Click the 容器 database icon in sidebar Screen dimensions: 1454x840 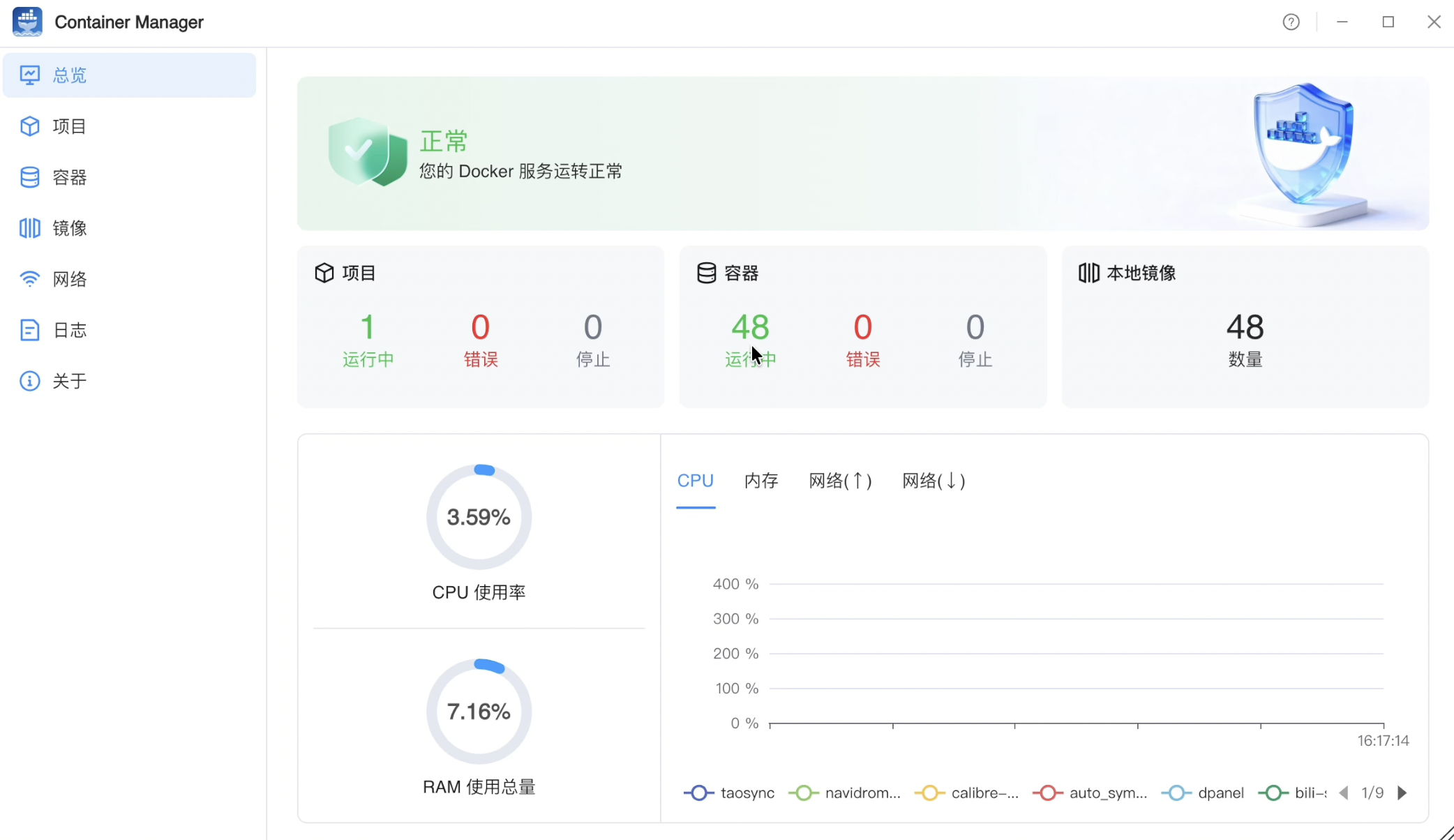pyautogui.click(x=29, y=177)
